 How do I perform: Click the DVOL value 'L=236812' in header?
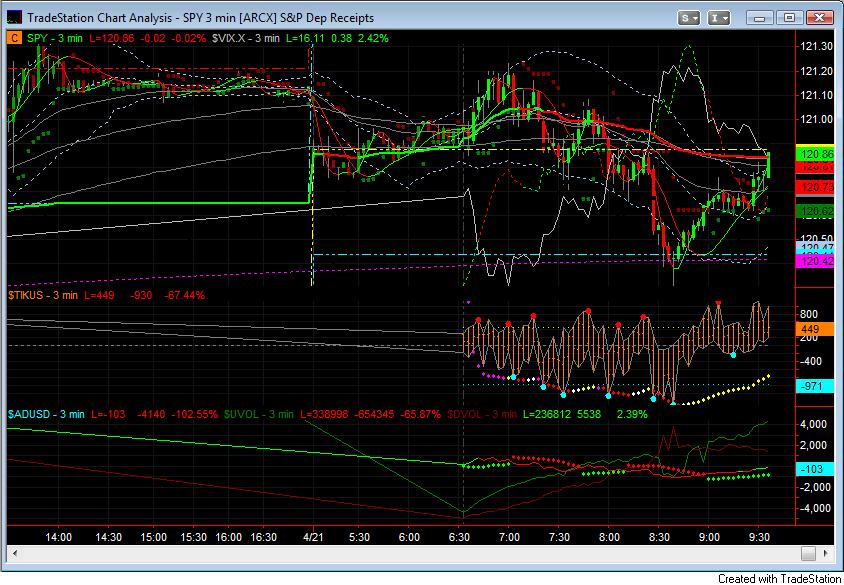point(547,414)
